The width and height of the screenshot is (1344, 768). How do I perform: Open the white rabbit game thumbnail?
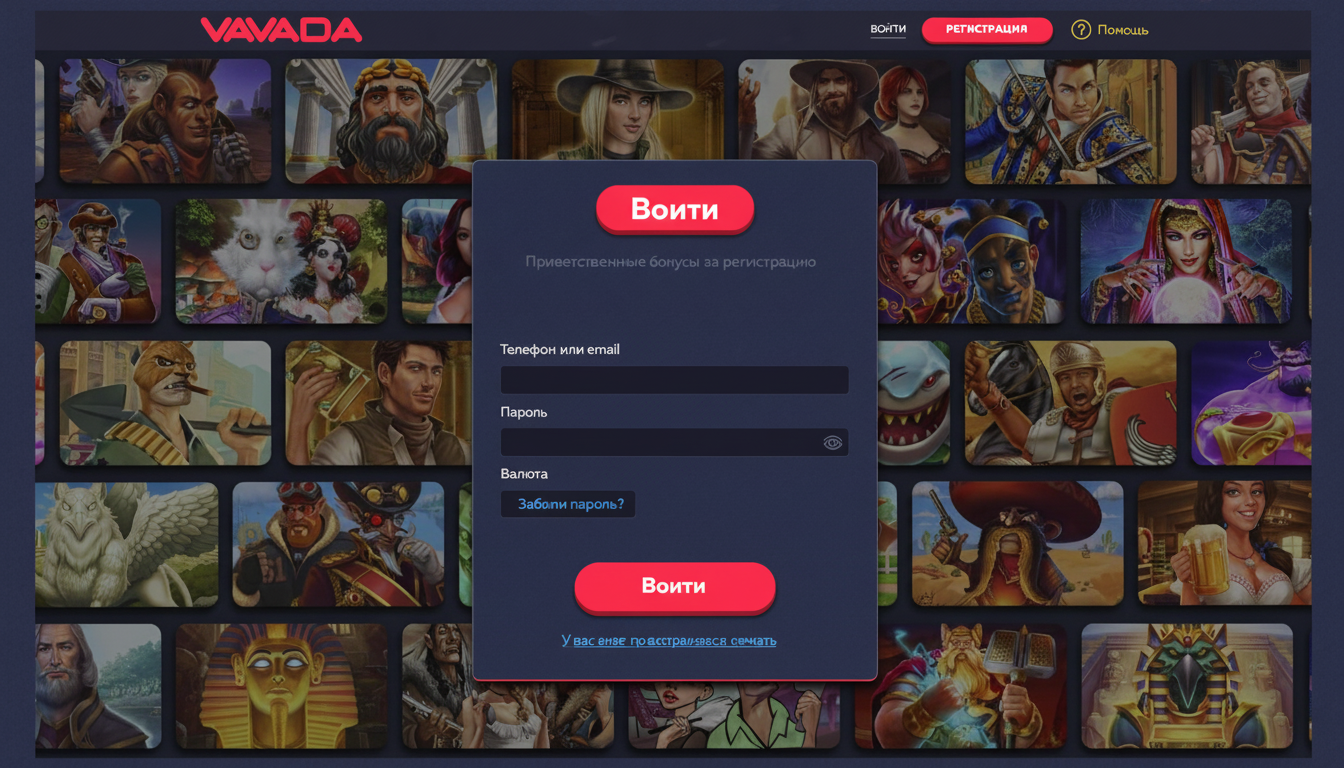(x=281, y=261)
